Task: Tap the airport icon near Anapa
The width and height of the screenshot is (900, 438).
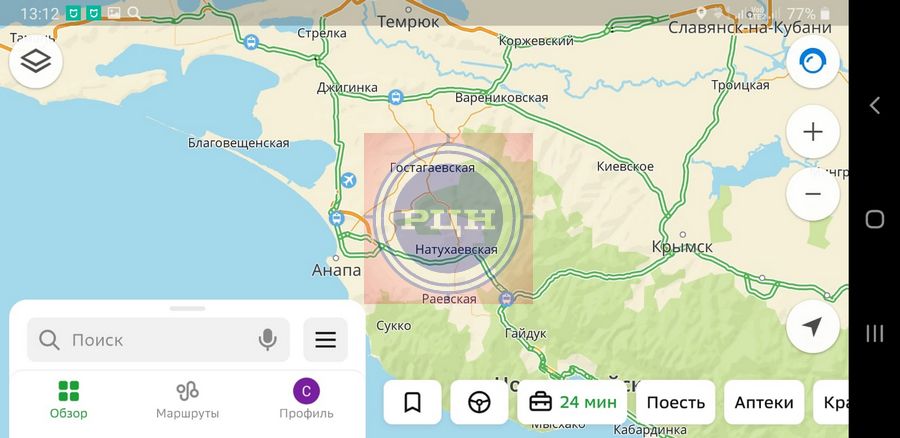Action: pyautogui.click(x=348, y=180)
